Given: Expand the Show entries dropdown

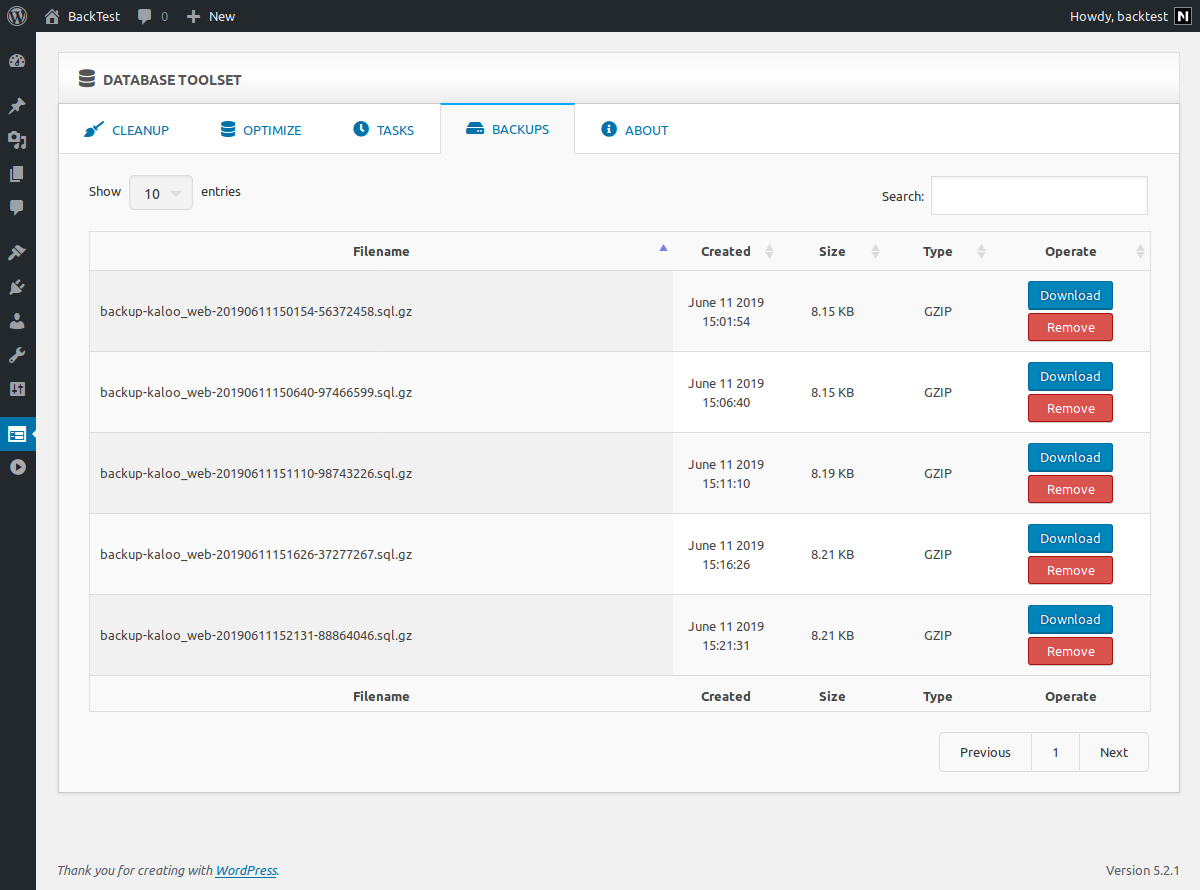Looking at the screenshot, I should tap(161, 193).
